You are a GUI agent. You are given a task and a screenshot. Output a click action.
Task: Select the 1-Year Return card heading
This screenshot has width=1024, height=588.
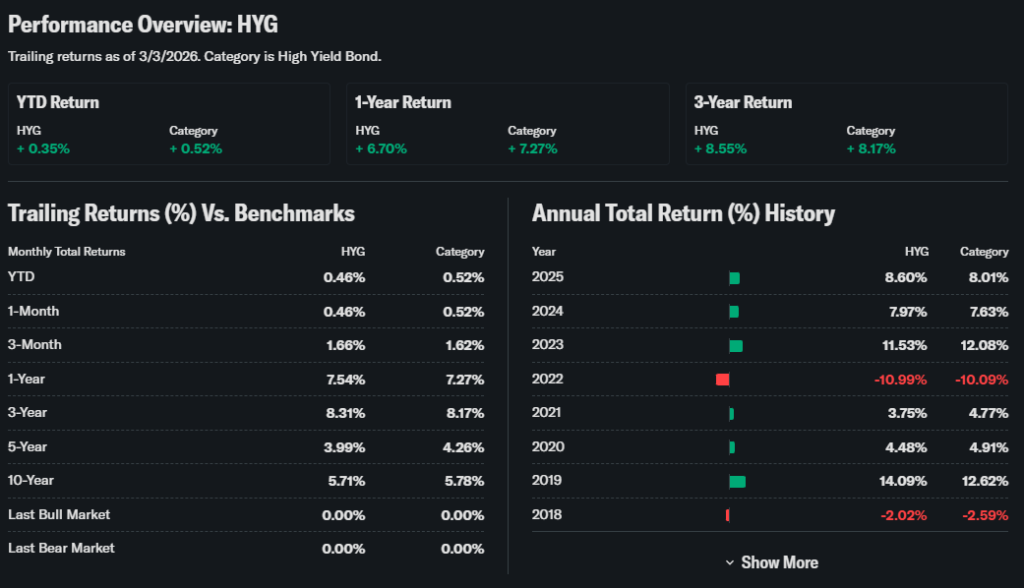pyautogui.click(x=403, y=102)
